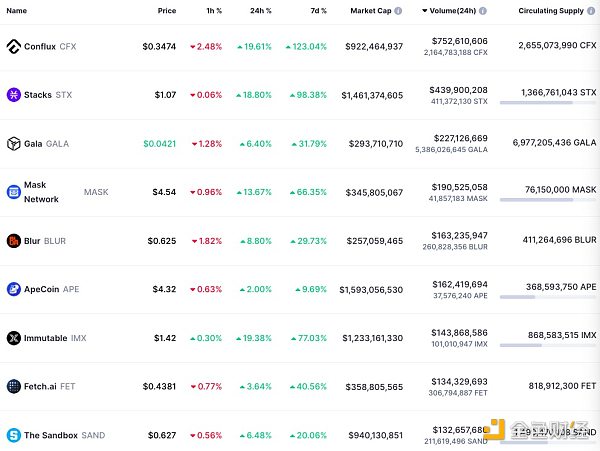Click the Stacks purple logo icon
The image size is (600, 451).
(14, 95)
